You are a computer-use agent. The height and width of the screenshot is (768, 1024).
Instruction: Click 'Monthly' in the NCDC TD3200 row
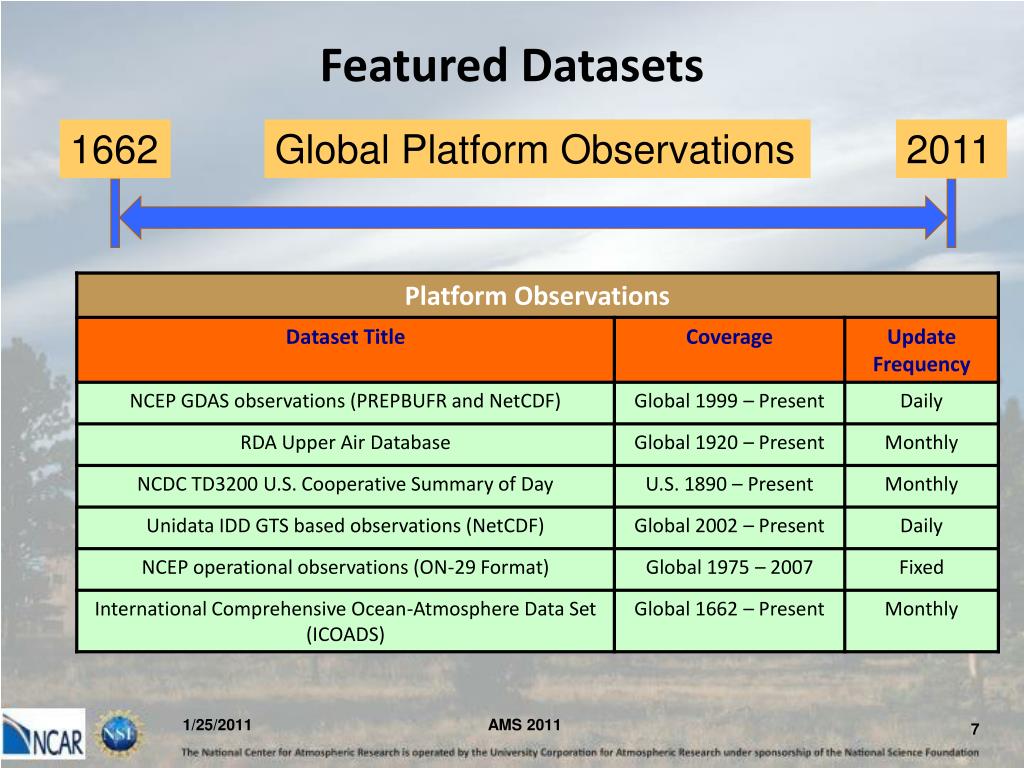click(x=921, y=486)
